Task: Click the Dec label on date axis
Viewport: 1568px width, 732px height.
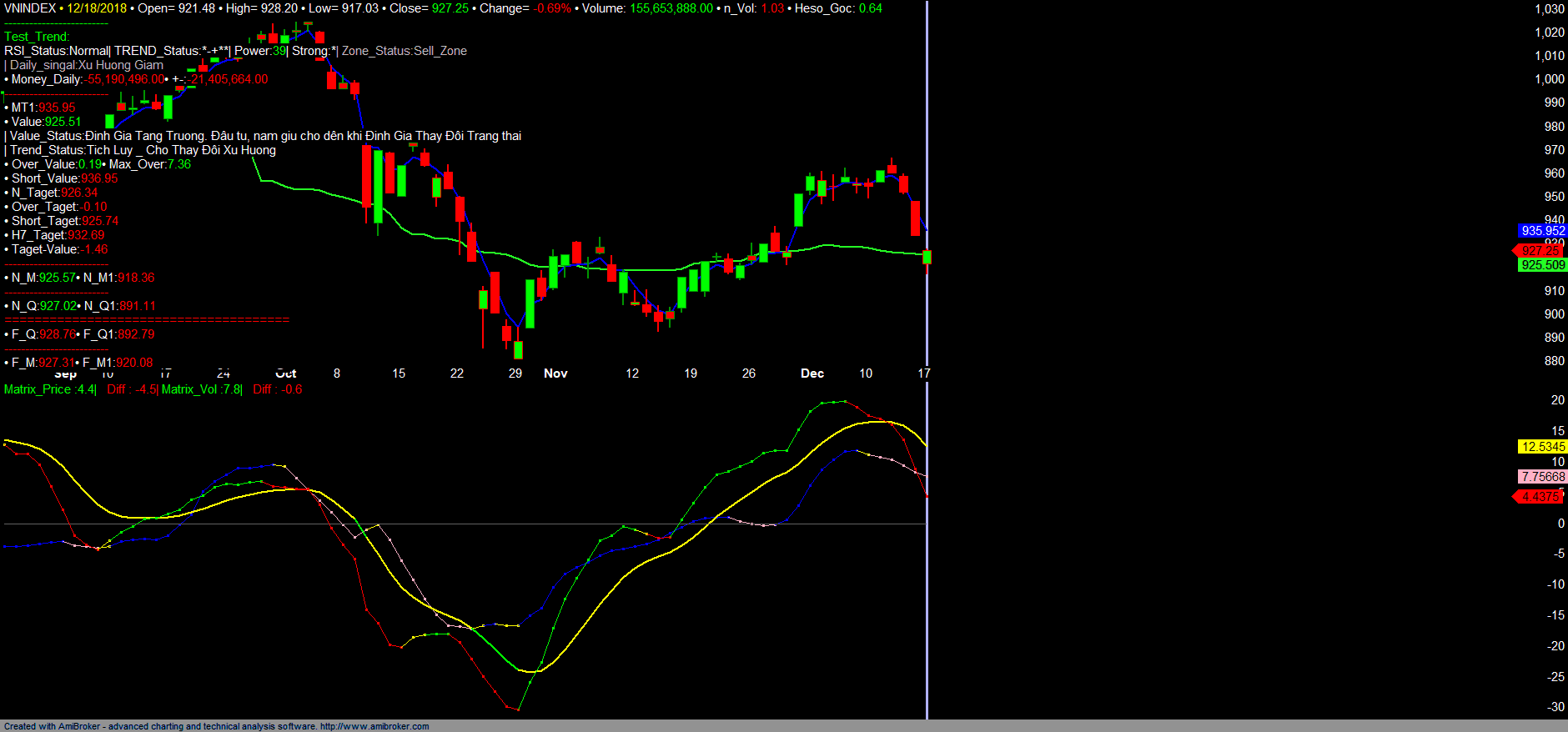Action: (812, 374)
